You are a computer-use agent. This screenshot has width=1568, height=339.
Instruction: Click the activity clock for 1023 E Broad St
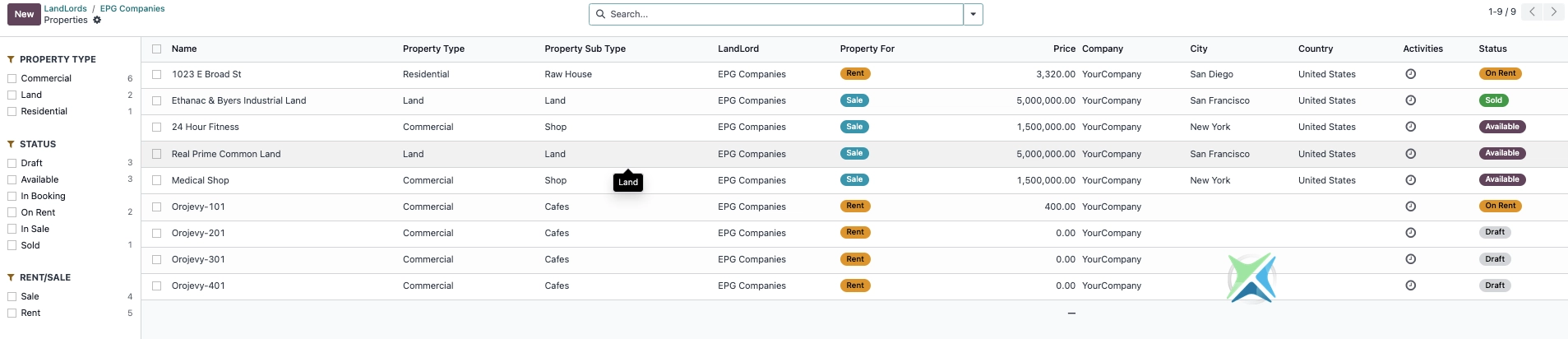click(1410, 74)
